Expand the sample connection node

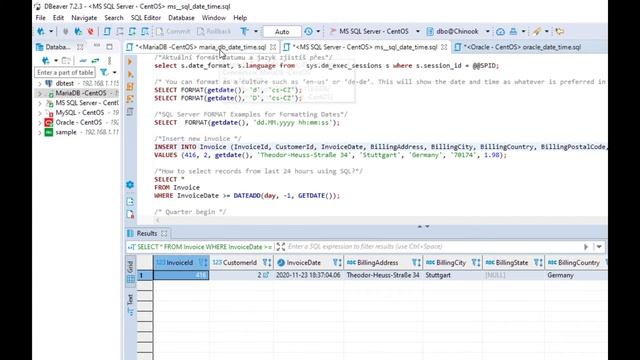(40, 133)
